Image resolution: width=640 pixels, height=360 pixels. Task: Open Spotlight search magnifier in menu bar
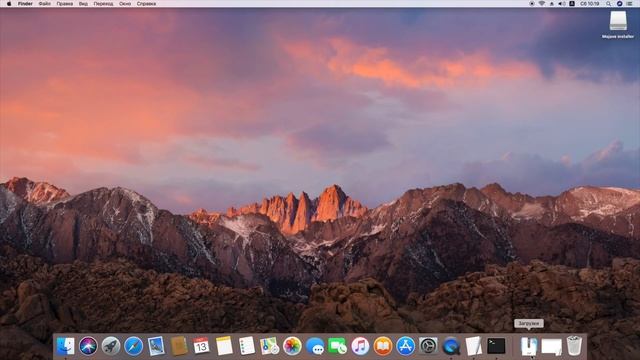(x=608, y=4)
